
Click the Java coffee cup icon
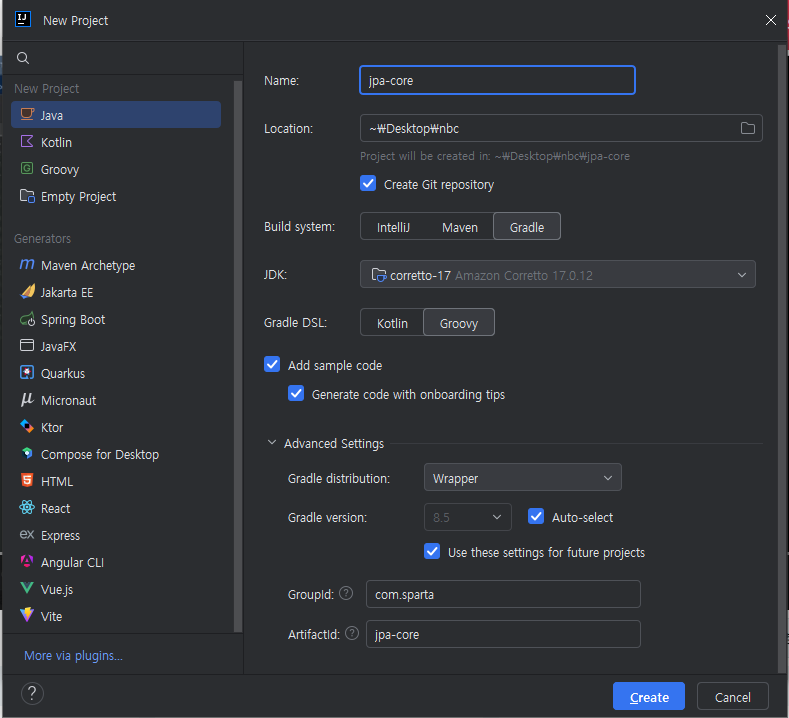pos(27,114)
